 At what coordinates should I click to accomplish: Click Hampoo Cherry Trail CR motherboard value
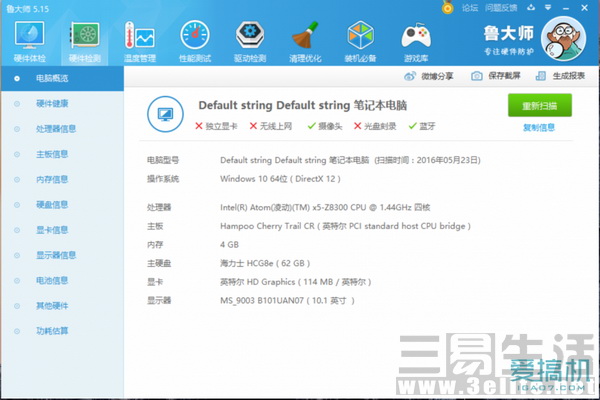(x=345, y=226)
